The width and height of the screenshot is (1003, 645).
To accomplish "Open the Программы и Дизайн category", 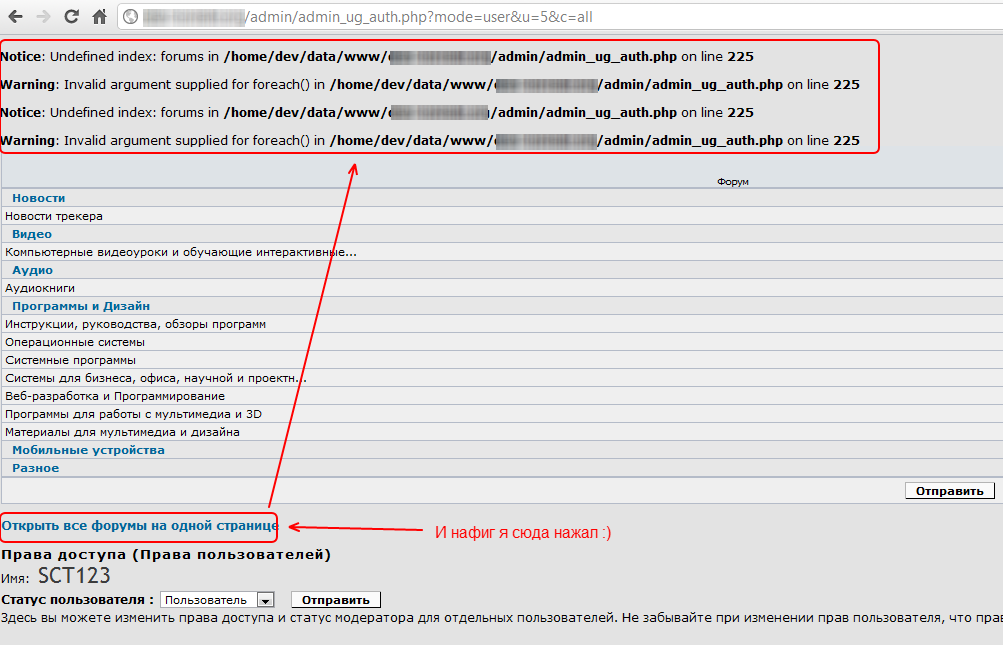I will 81,306.
